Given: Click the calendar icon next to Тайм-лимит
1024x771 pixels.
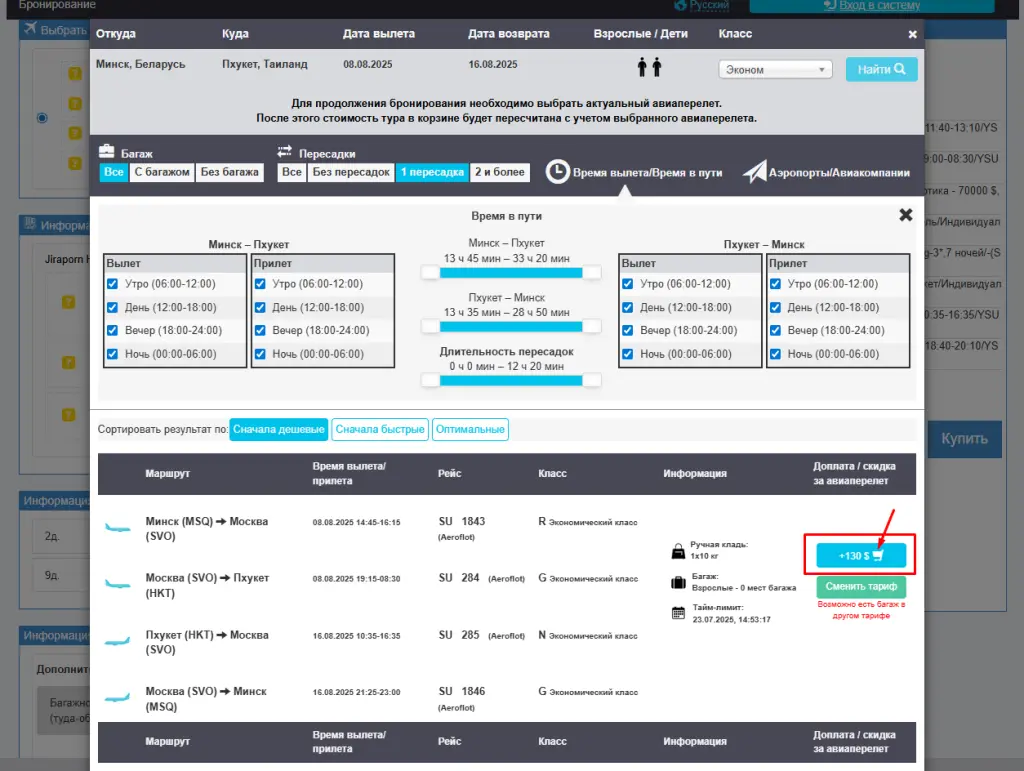Looking at the screenshot, I should coord(678,613).
